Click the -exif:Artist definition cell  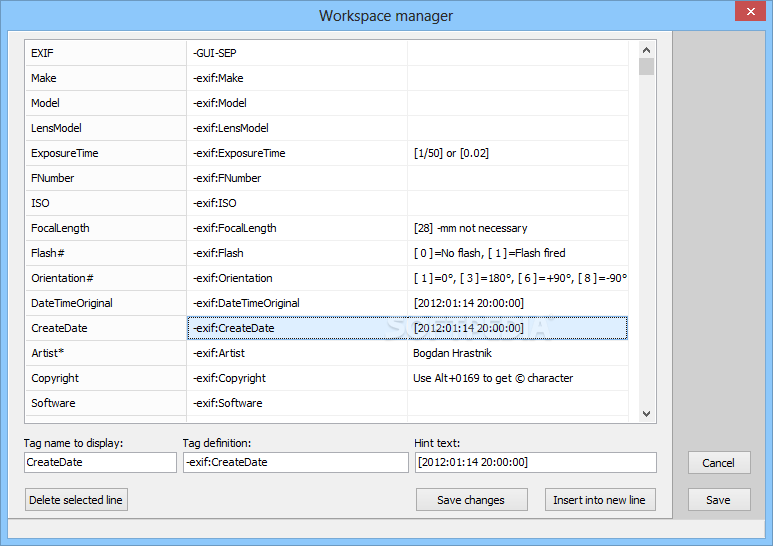click(x=297, y=353)
